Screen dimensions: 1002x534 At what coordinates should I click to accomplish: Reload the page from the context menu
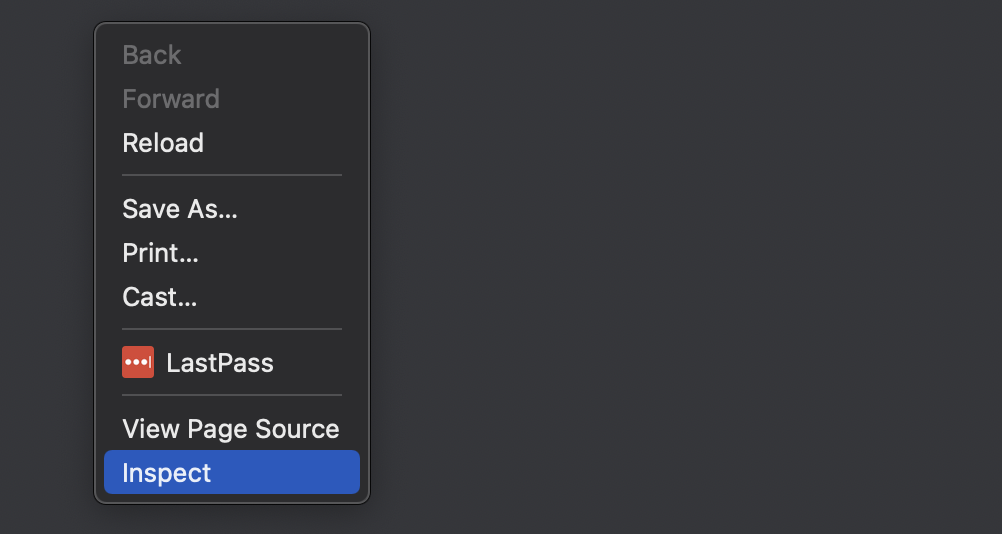163,143
